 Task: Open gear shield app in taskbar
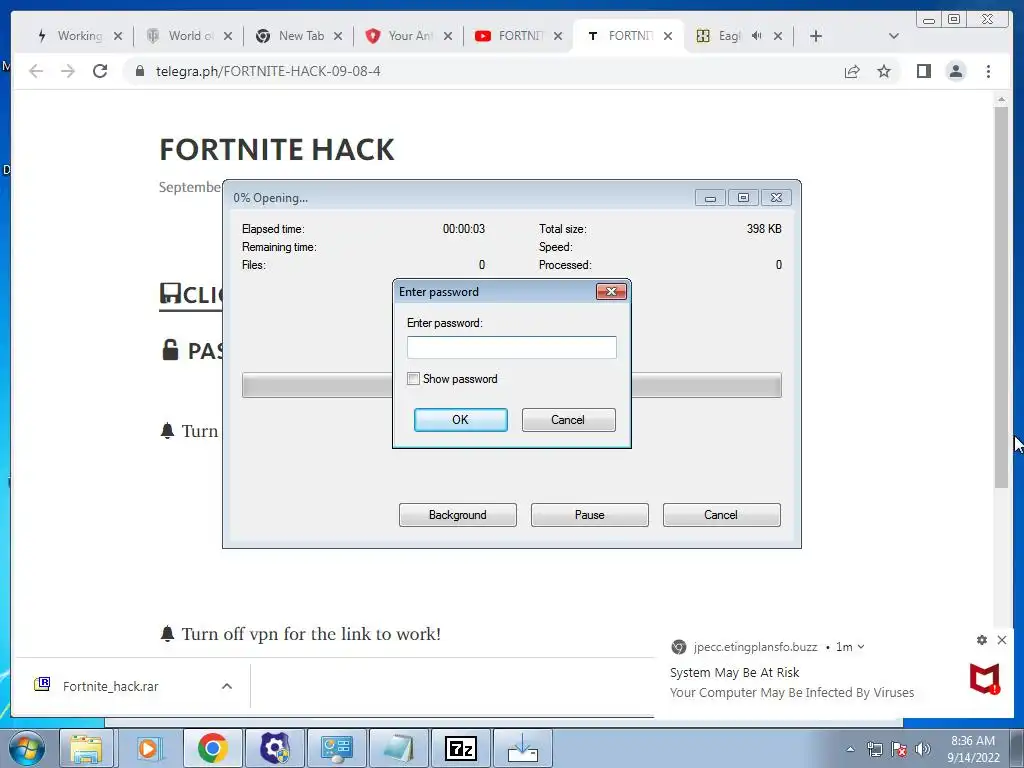(x=275, y=748)
